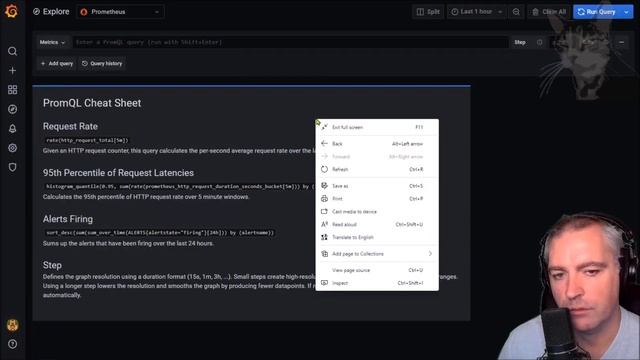The height and width of the screenshot is (360, 640).
Task: Click the PromQL Cheat Sheet heading
Action: tap(92, 103)
